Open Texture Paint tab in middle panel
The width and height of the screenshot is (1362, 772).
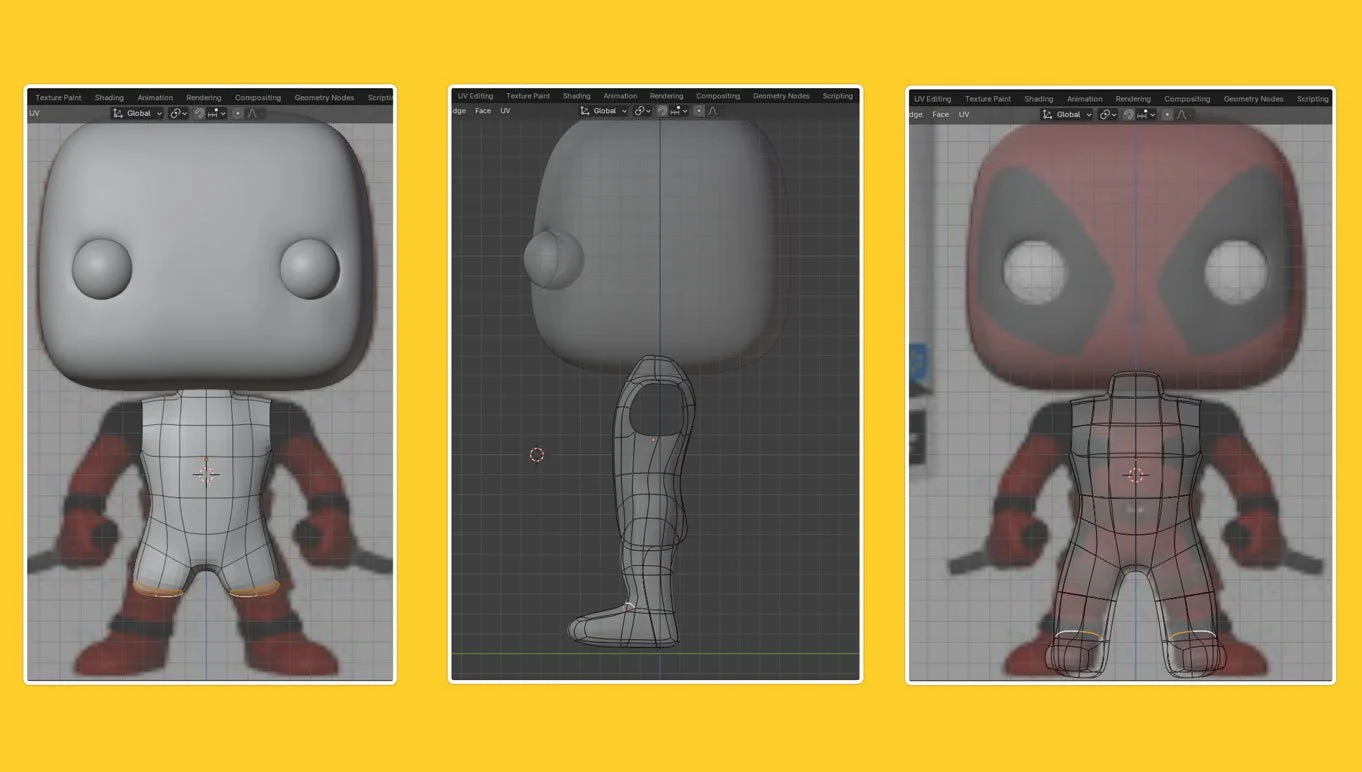pos(528,96)
